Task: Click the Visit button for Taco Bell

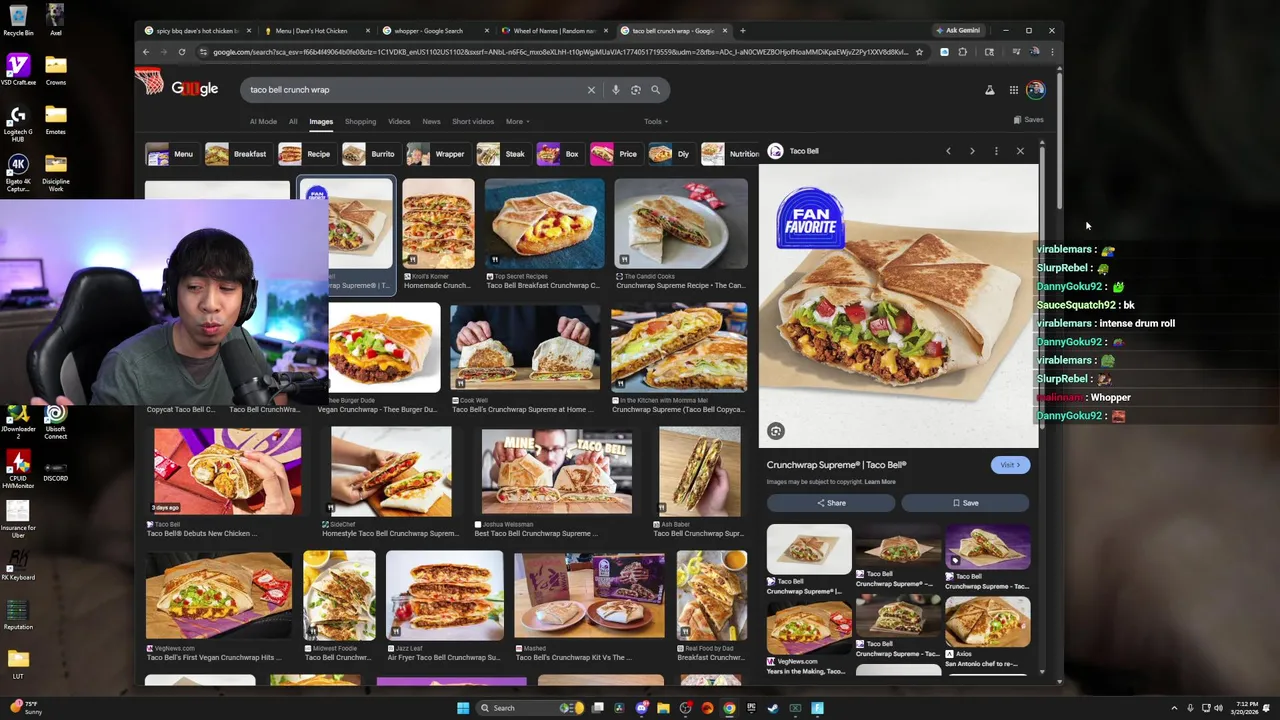Action: coord(1010,465)
